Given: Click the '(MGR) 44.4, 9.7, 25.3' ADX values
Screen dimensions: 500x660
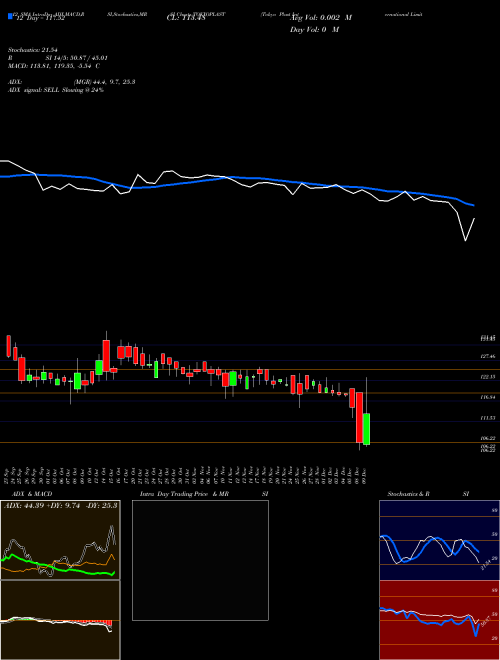Looking at the screenshot, I should [x=104, y=82].
